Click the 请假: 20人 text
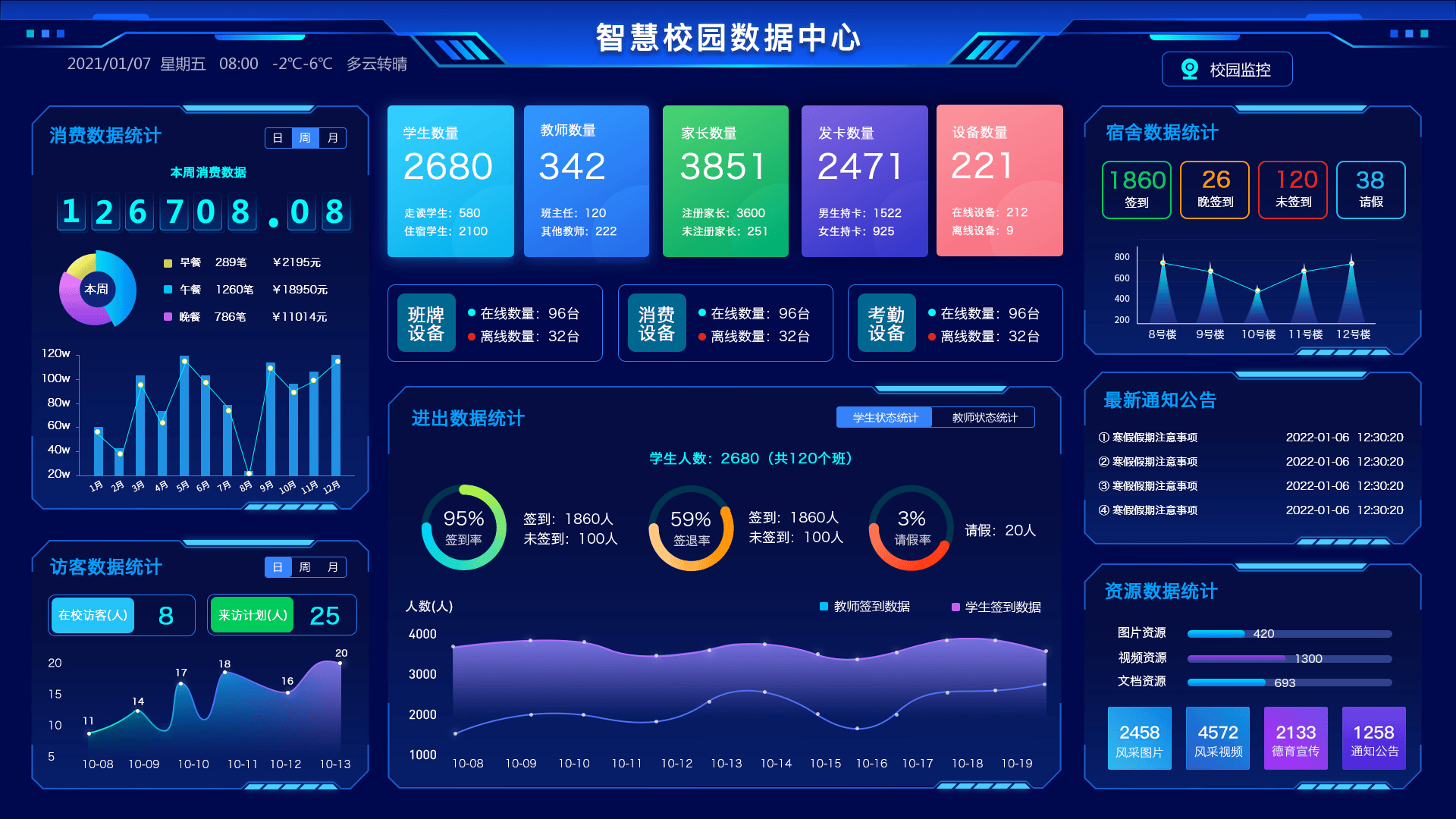The width and height of the screenshot is (1456, 819). (x=1000, y=530)
